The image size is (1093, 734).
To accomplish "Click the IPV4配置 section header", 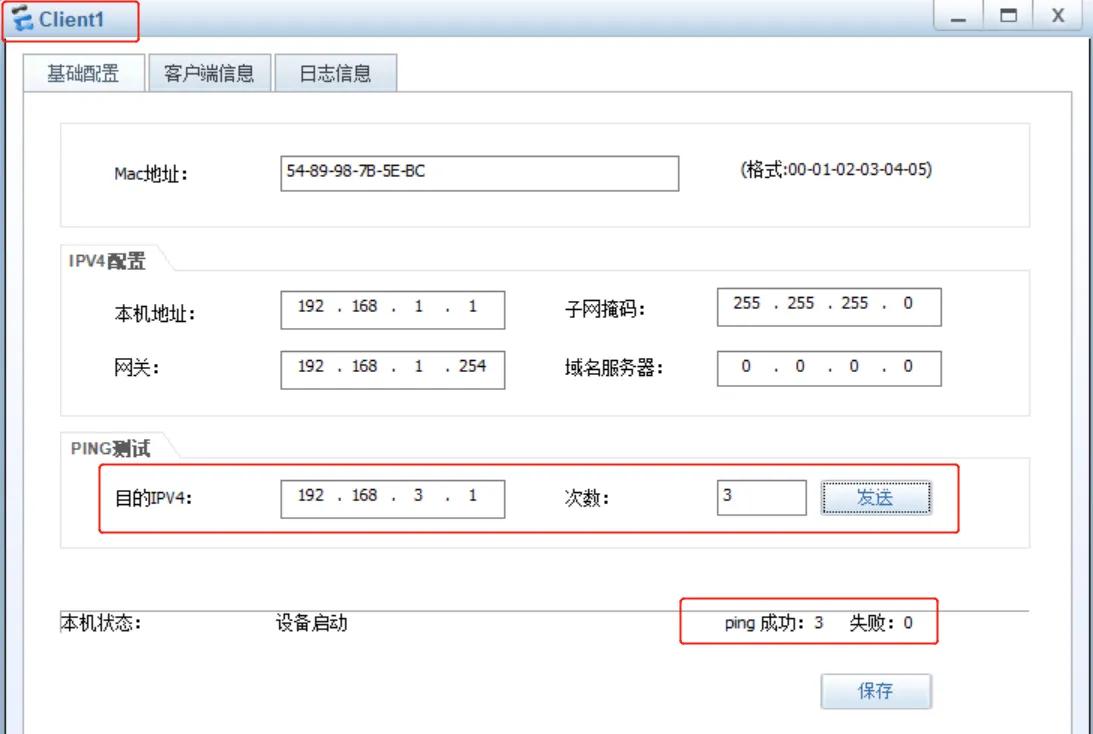I will coord(93,257).
